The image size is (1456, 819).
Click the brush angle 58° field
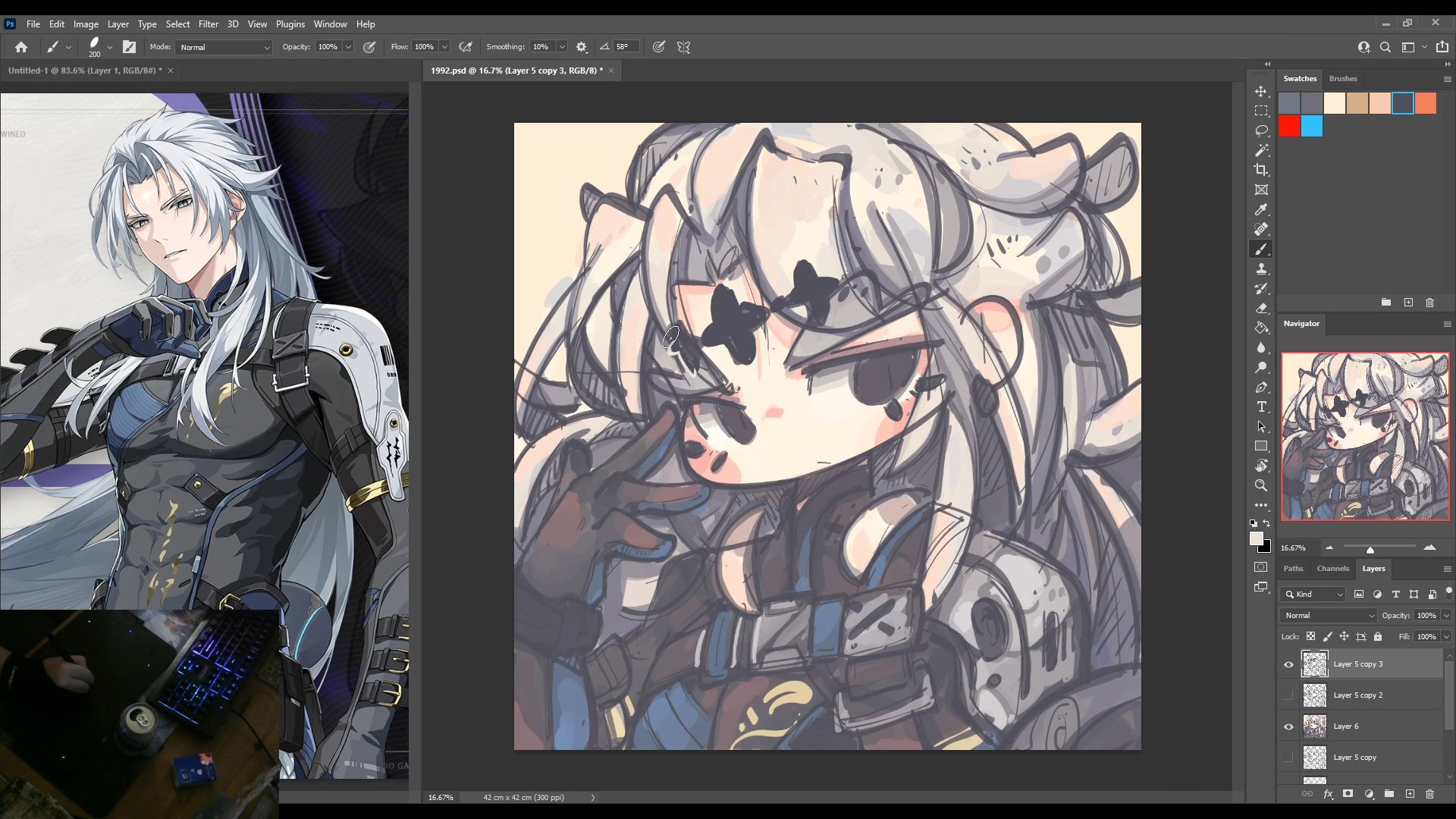626,47
